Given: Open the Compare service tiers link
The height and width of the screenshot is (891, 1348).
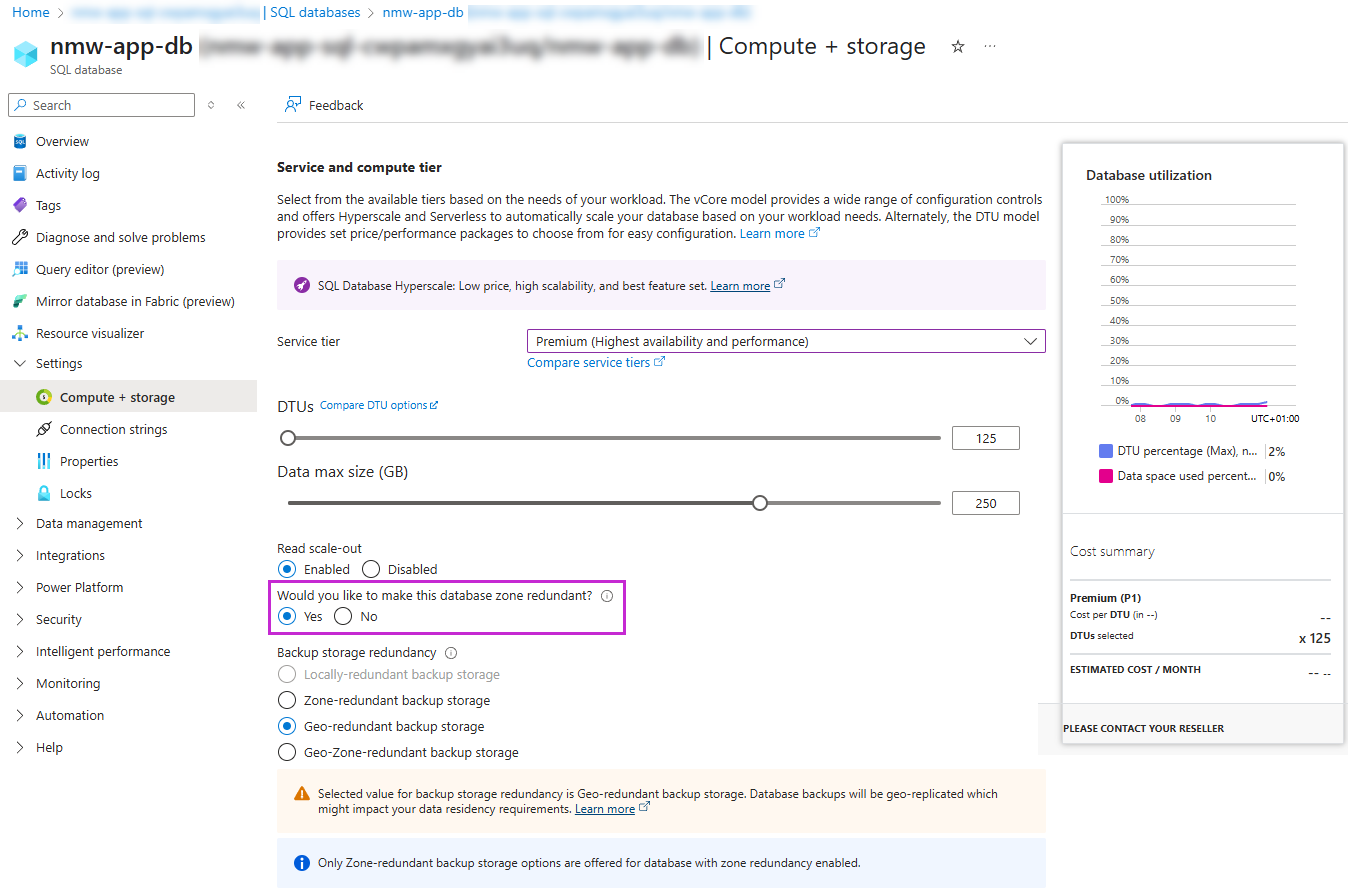Looking at the screenshot, I should coord(589,361).
